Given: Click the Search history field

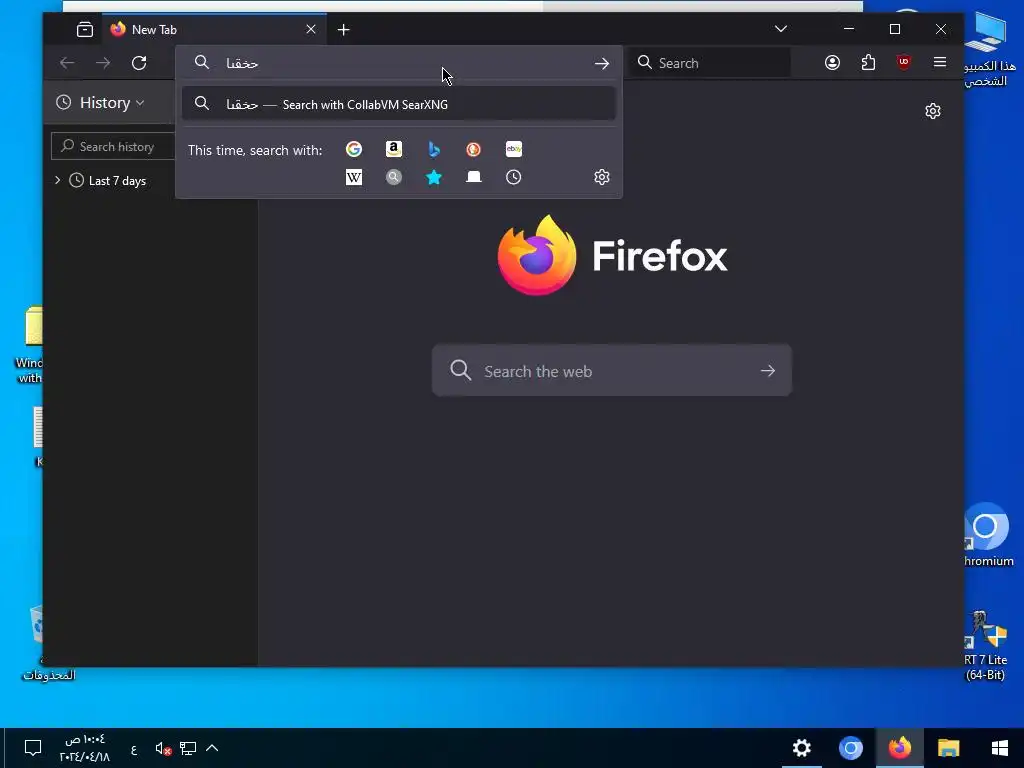Looking at the screenshot, I should coord(113,147).
